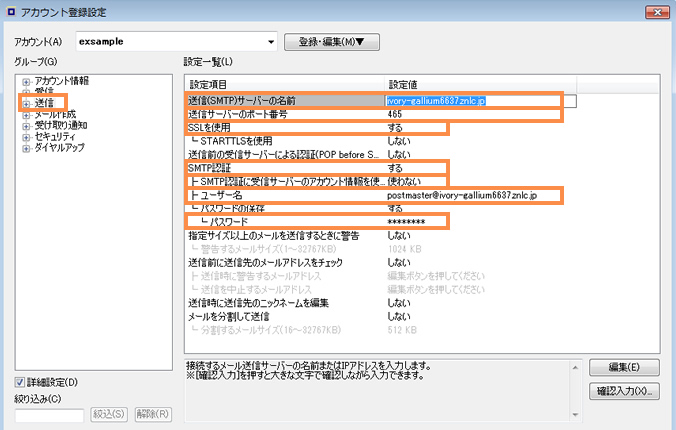Screen dimensions: 676x430
Task: Expand the セキュリティ tree node
Action: point(26,138)
